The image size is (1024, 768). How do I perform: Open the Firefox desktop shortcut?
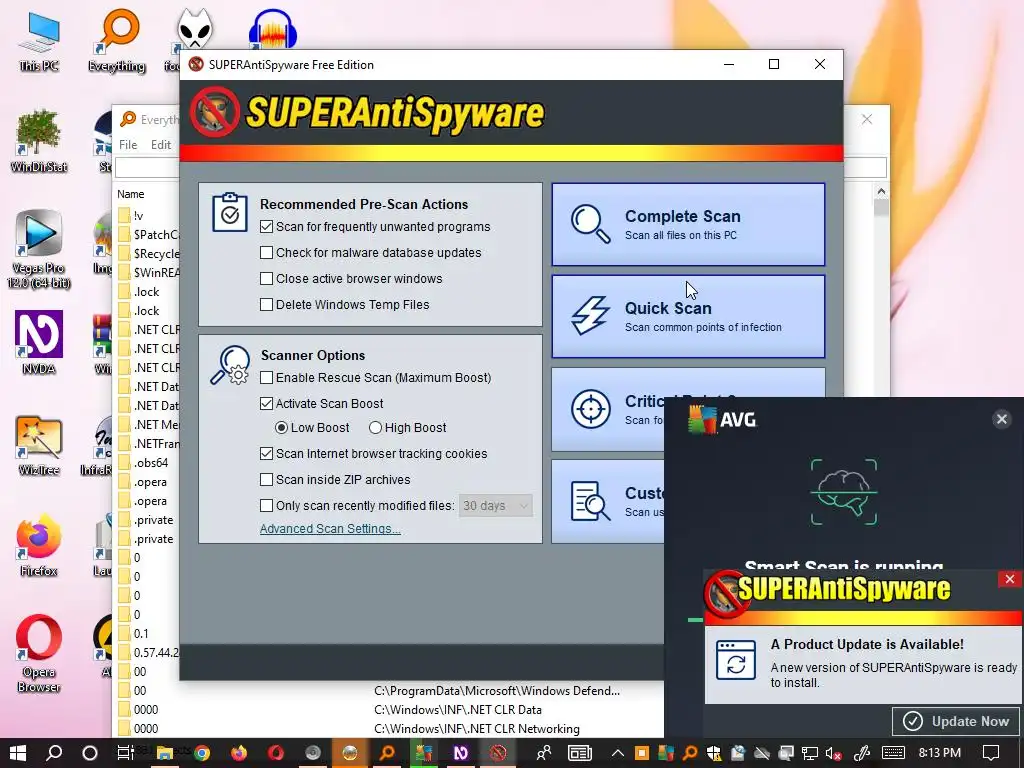tap(39, 546)
